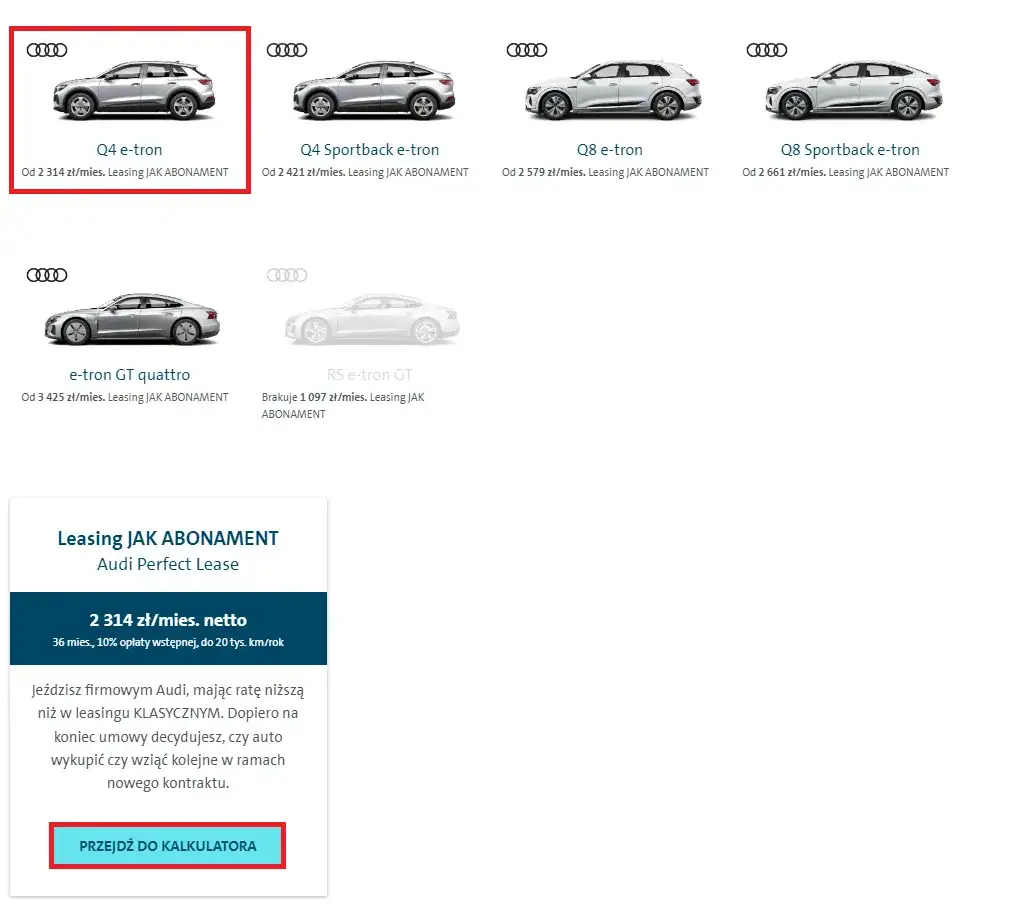Open the Q4 e-tron model name link
The width and height of the screenshot is (1014, 906).
(129, 150)
